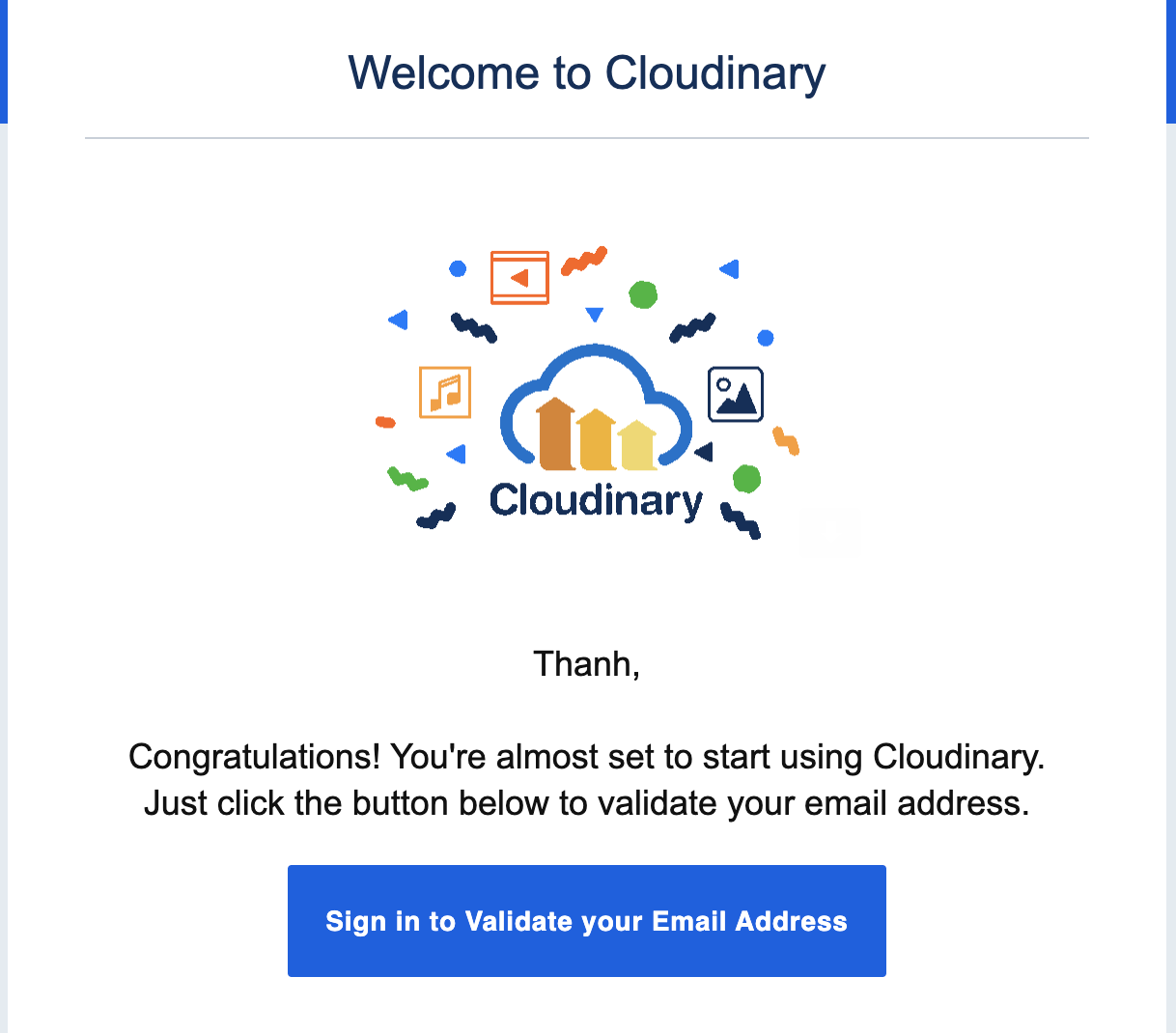Click the orange squiggle right of picture icon
1176x1033 pixels.
(786, 441)
